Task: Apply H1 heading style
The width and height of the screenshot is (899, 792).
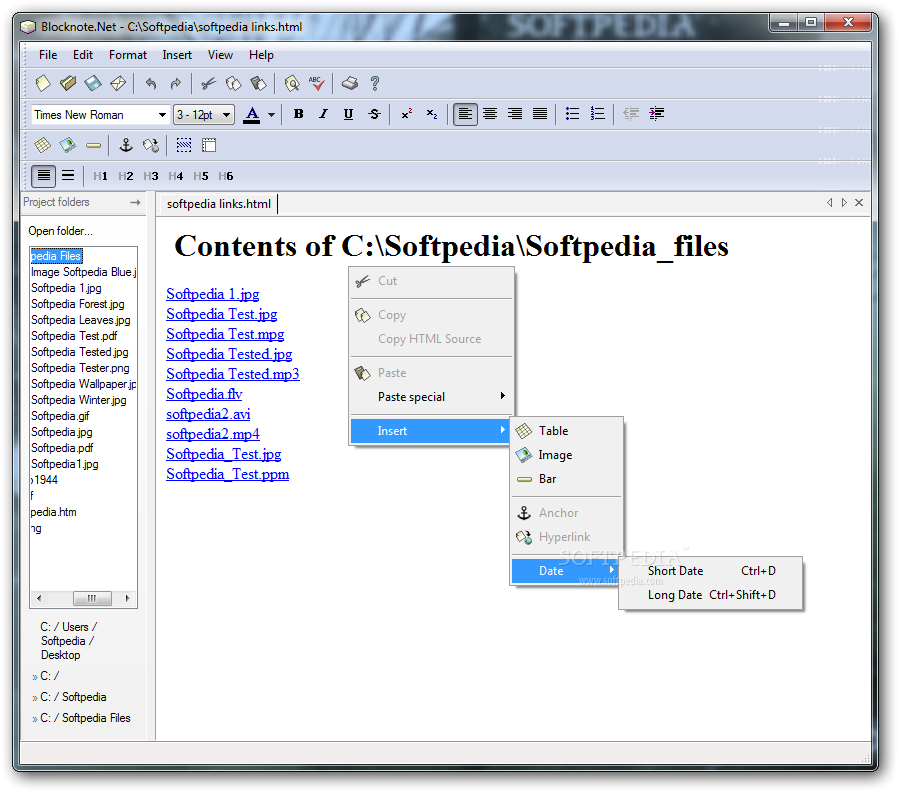Action: [x=100, y=176]
